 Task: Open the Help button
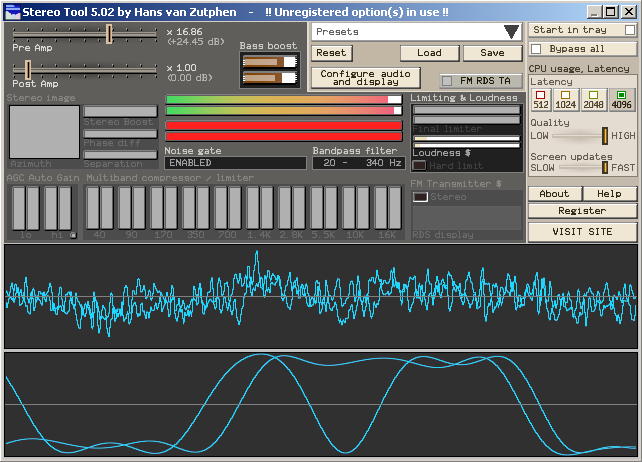tap(609, 193)
